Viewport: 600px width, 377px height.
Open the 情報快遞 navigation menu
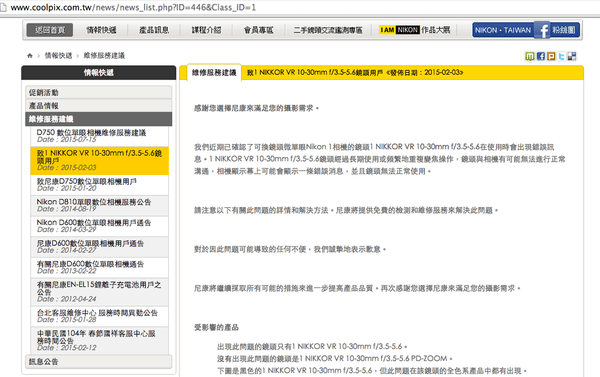point(101,30)
